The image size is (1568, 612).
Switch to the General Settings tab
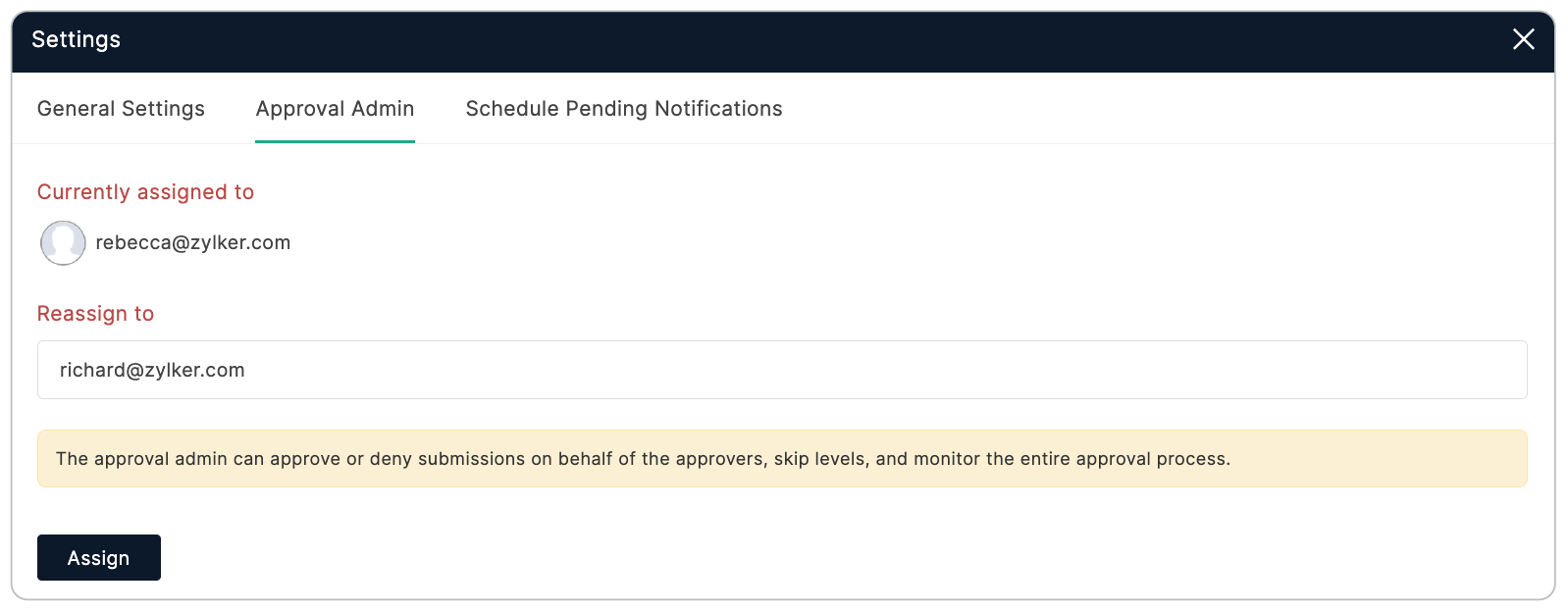point(121,109)
